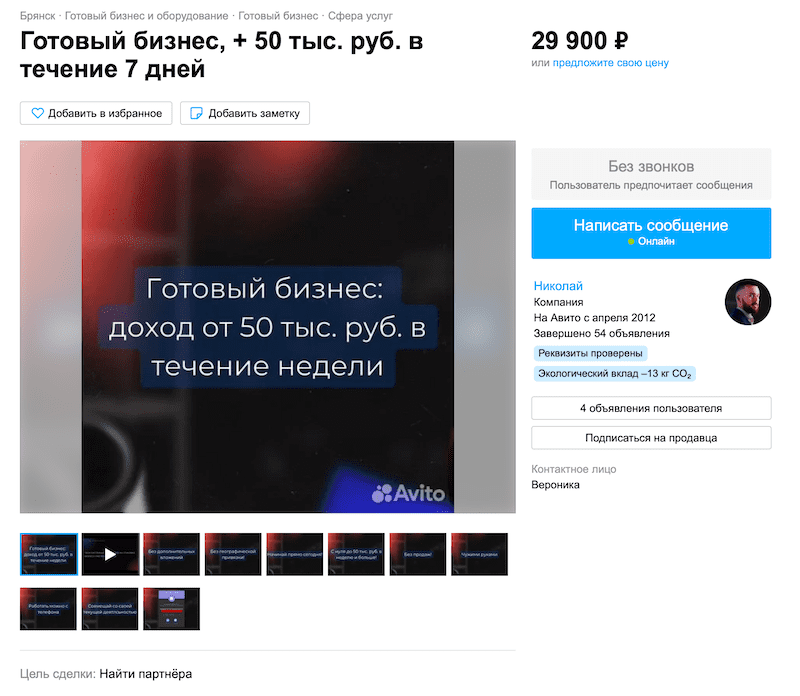Image resolution: width=800 pixels, height=696 pixels.
Task: Click the main listing image
Action: (x=268, y=327)
